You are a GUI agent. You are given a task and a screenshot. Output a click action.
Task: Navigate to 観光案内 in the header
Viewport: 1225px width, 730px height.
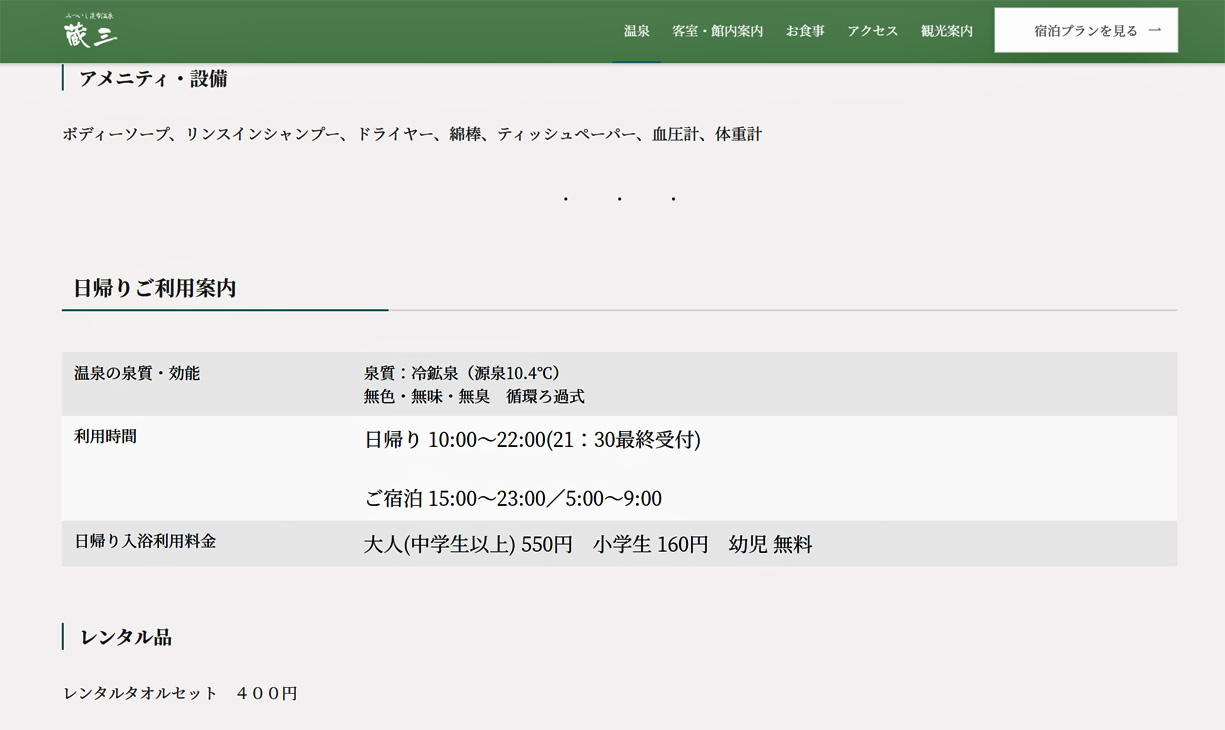pyautogui.click(x=946, y=31)
